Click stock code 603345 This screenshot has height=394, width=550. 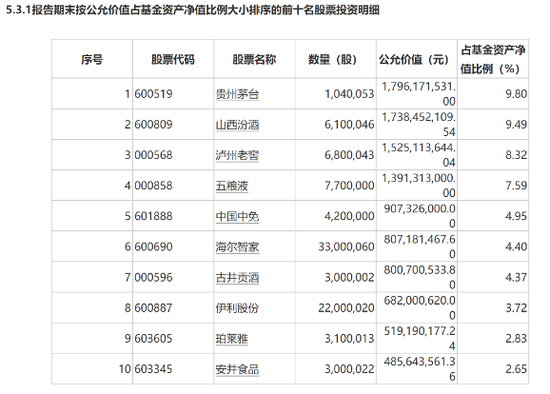[x=154, y=369]
